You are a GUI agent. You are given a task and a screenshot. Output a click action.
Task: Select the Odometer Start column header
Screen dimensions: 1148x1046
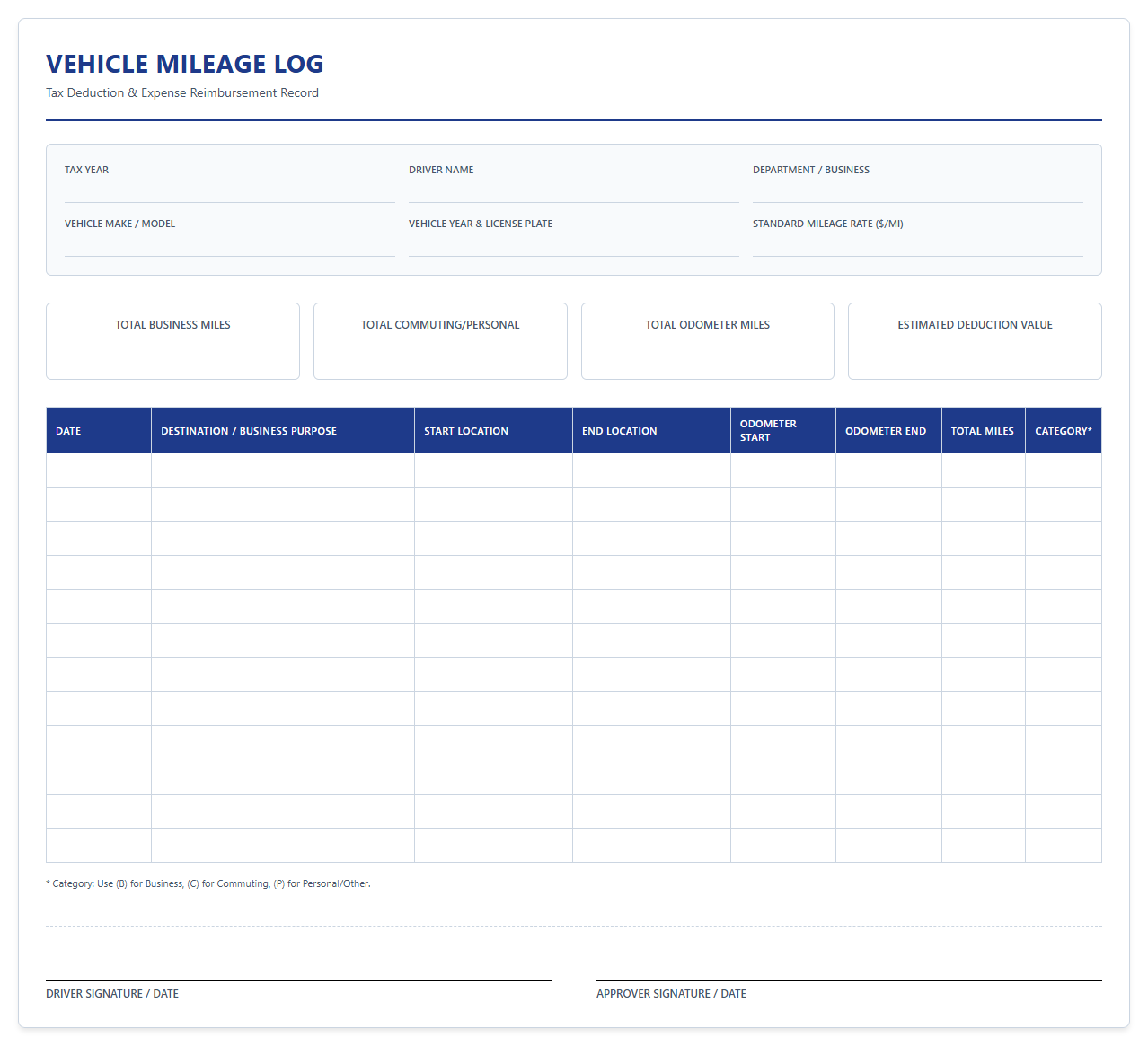pyautogui.click(x=783, y=430)
